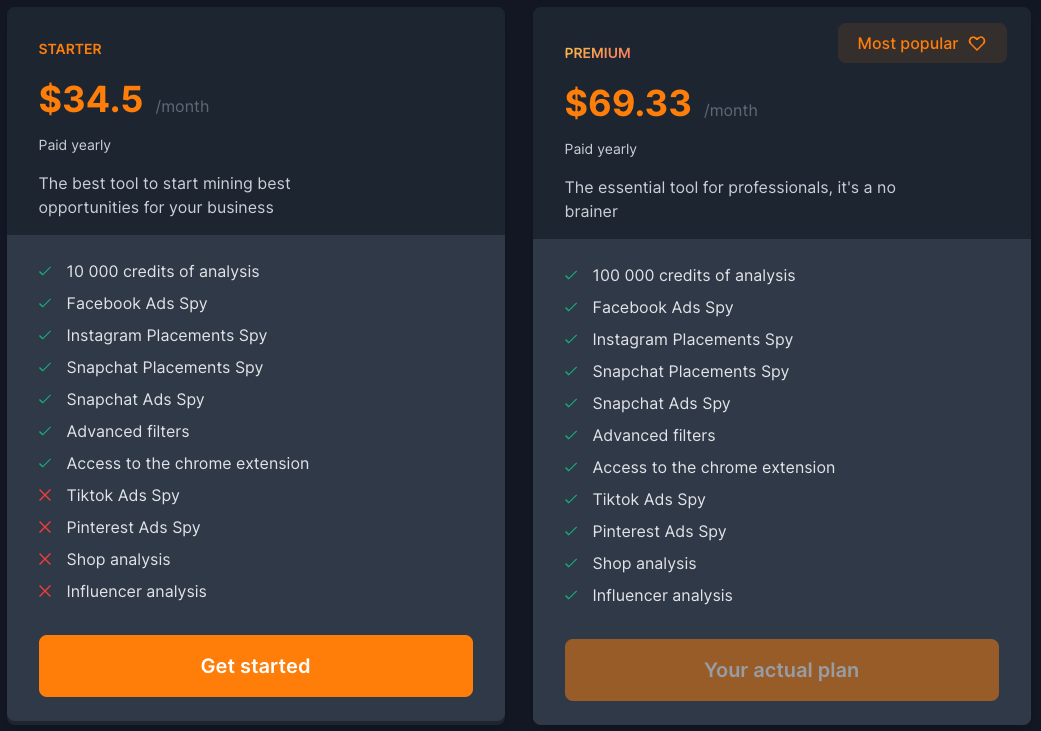This screenshot has height=731, width=1041.
Task: Click Starter's Access to the chrome extension text
Action: point(187,464)
